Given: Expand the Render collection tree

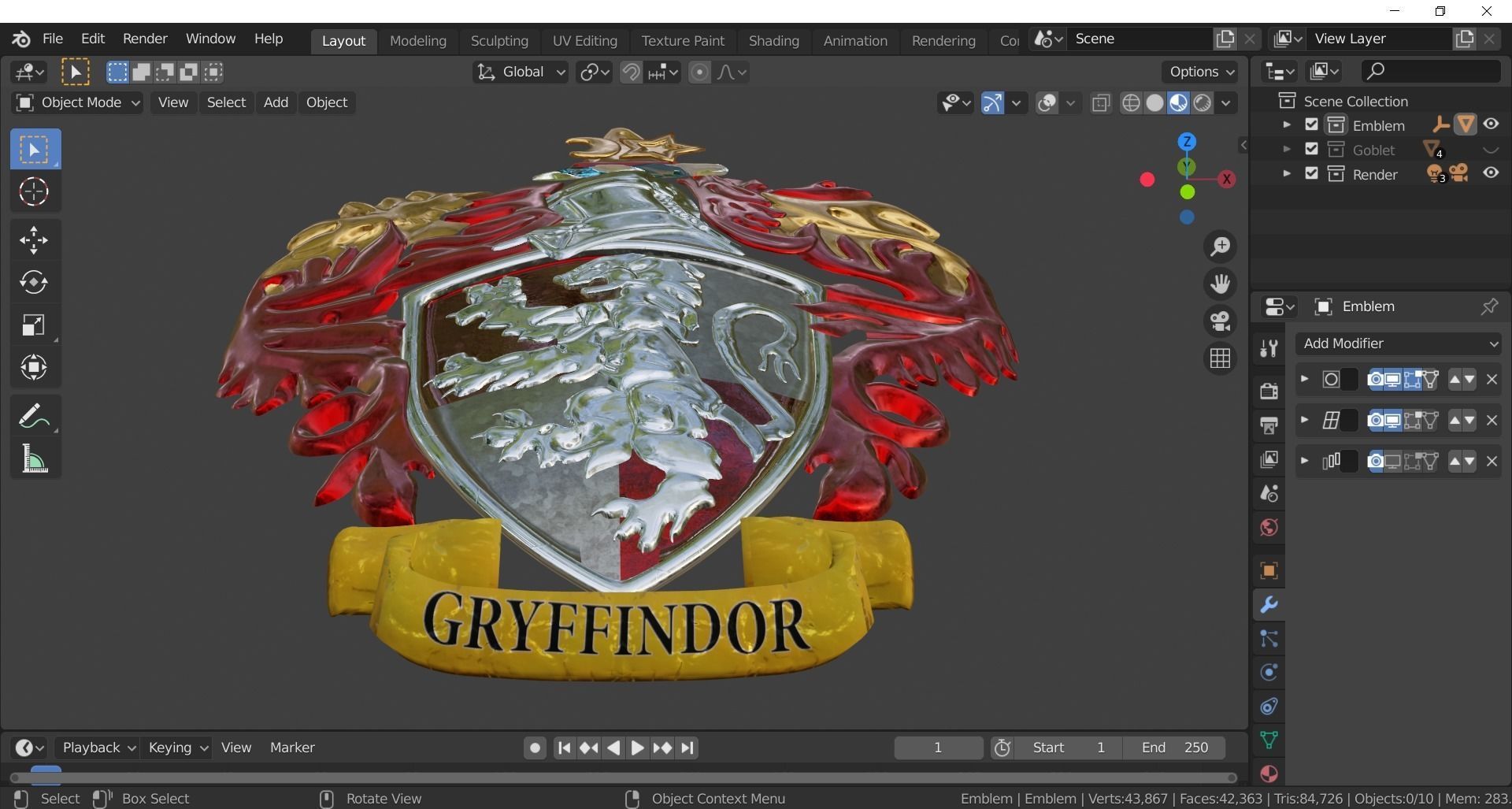Looking at the screenshot, I should [1287, 173].
